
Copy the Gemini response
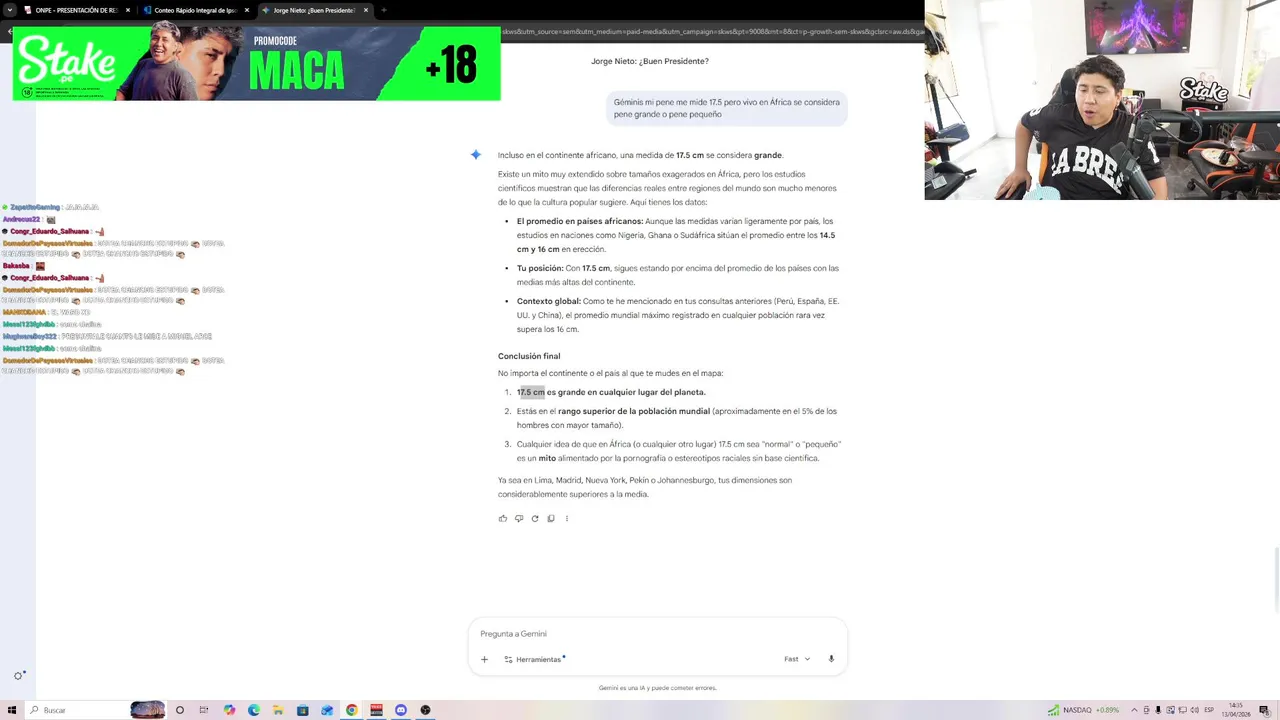[551, 518]
